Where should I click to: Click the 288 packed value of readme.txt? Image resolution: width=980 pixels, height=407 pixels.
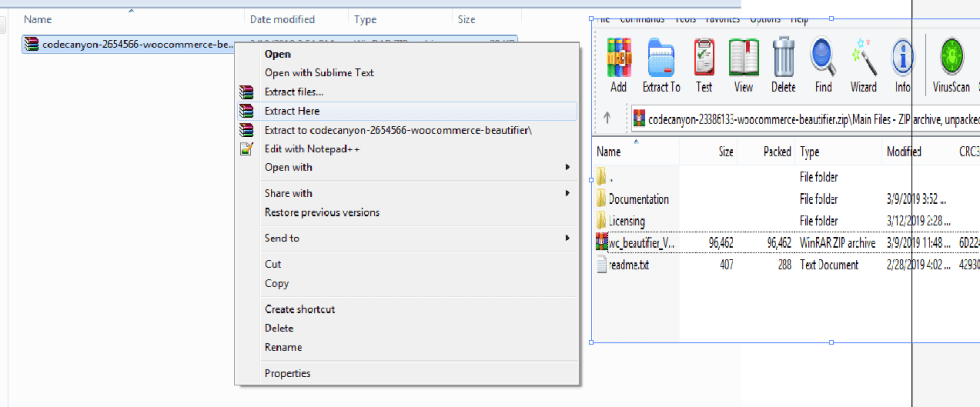click(x=784, y=265)
